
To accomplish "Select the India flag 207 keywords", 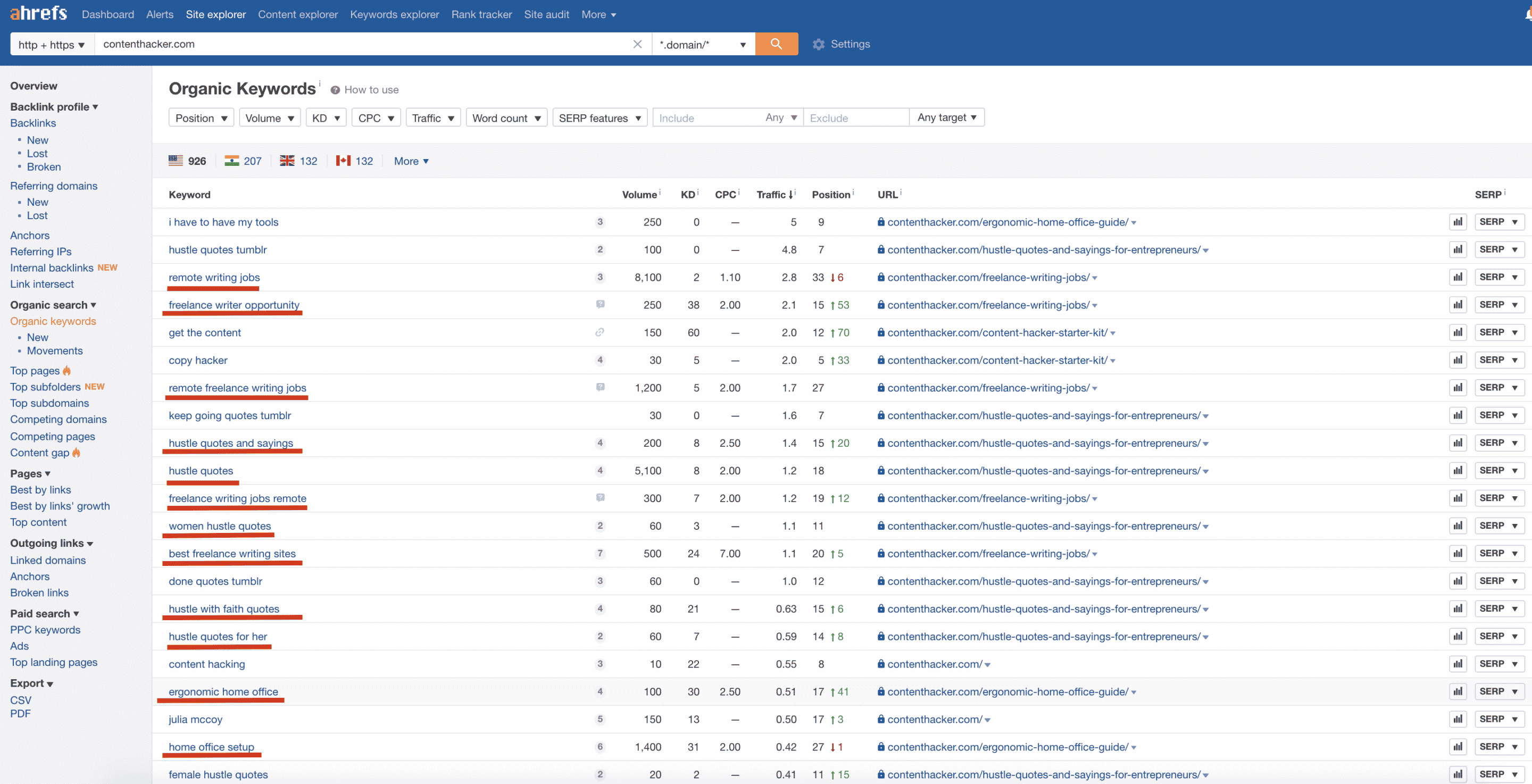I will [x=243, y=161].
